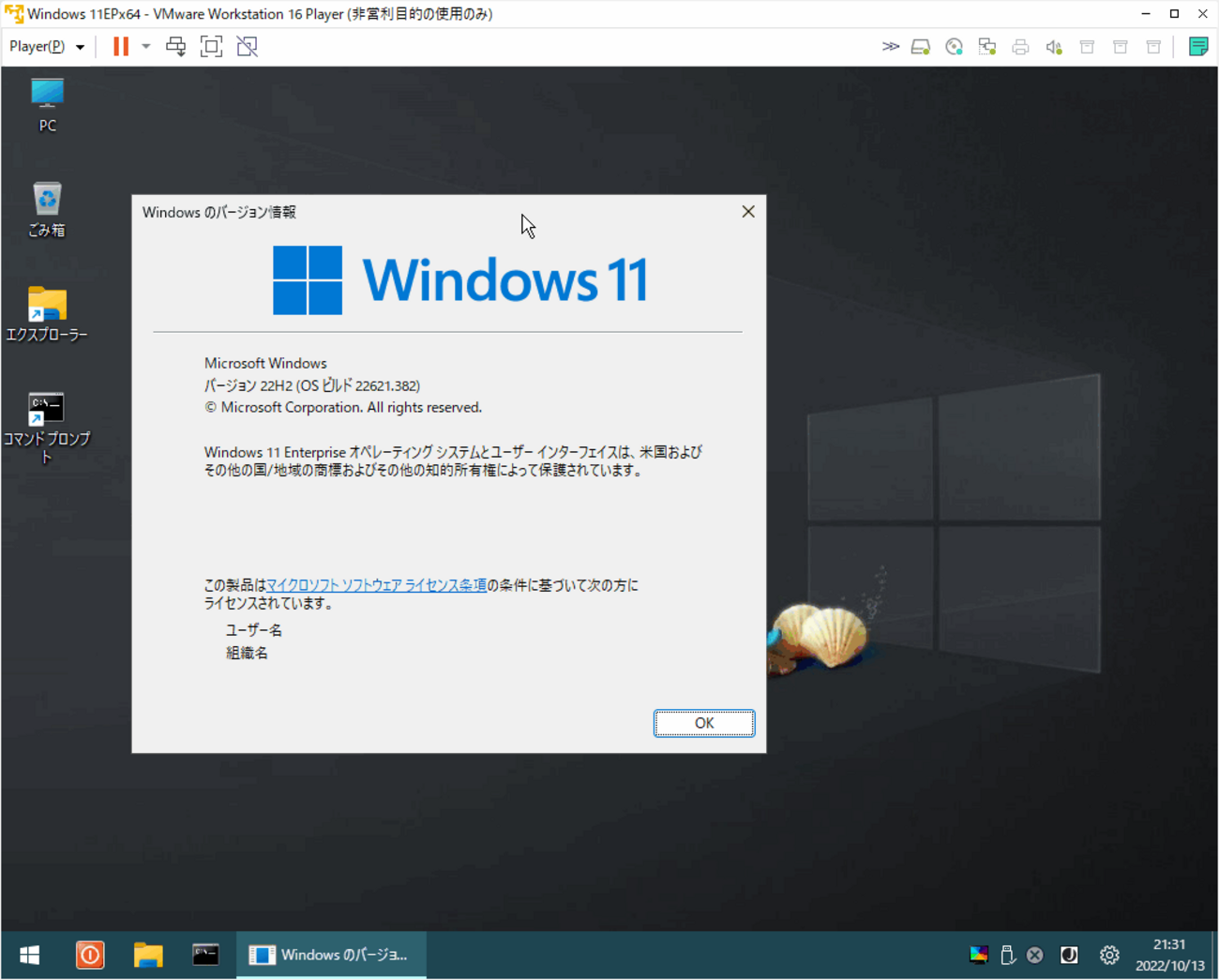Expand hidden toolbar devices chevron
Image resolution: width=1219 pixels, height=980 pixels.
pos(891,46)
